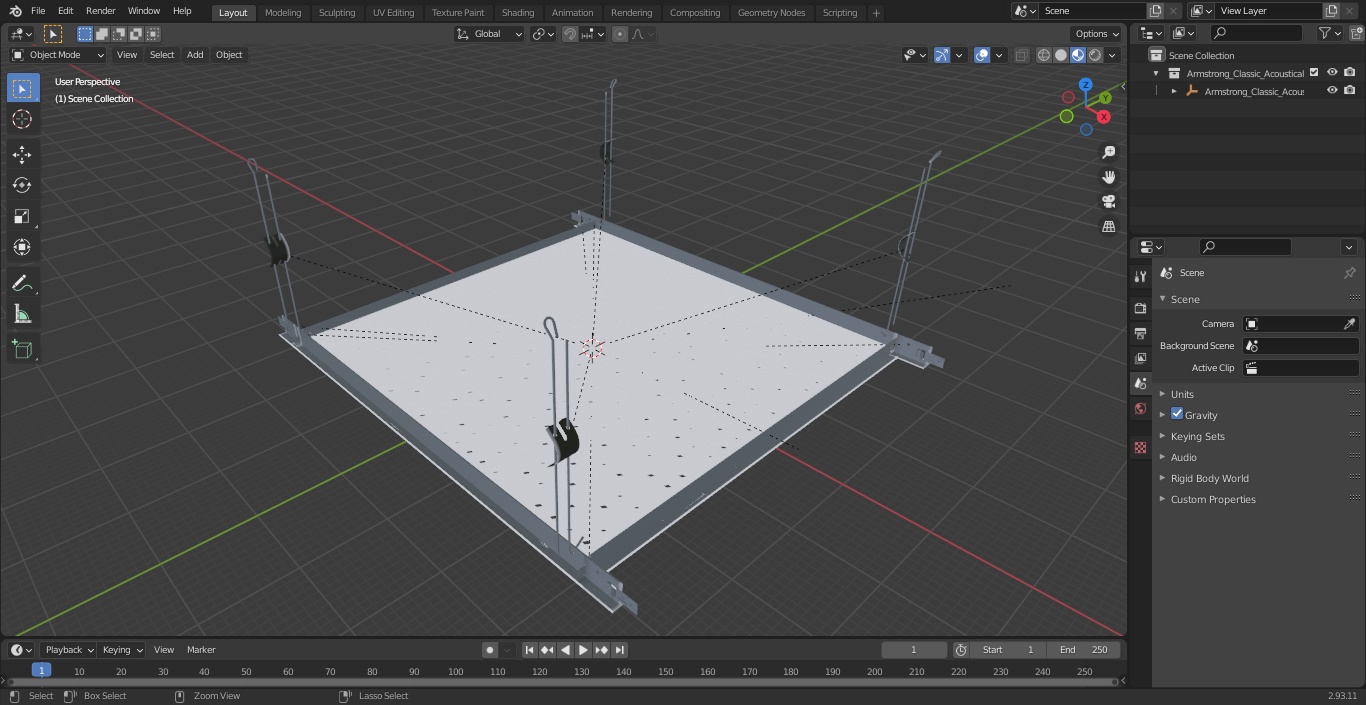This screenshot has width=1366, height=705.
Task: Switch to rendered shading
Action: click(1095, 55)
